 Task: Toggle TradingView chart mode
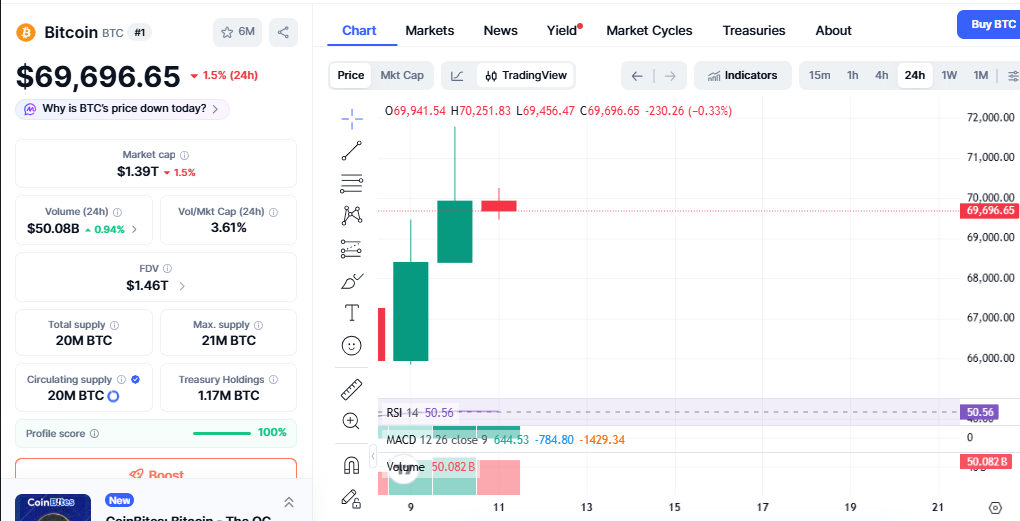[x=526, y=75]
